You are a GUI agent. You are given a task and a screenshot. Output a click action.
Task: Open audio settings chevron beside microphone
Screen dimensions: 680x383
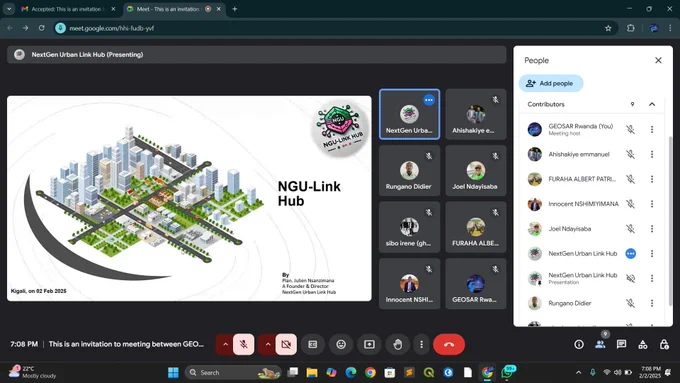click(x=225, y=344)
